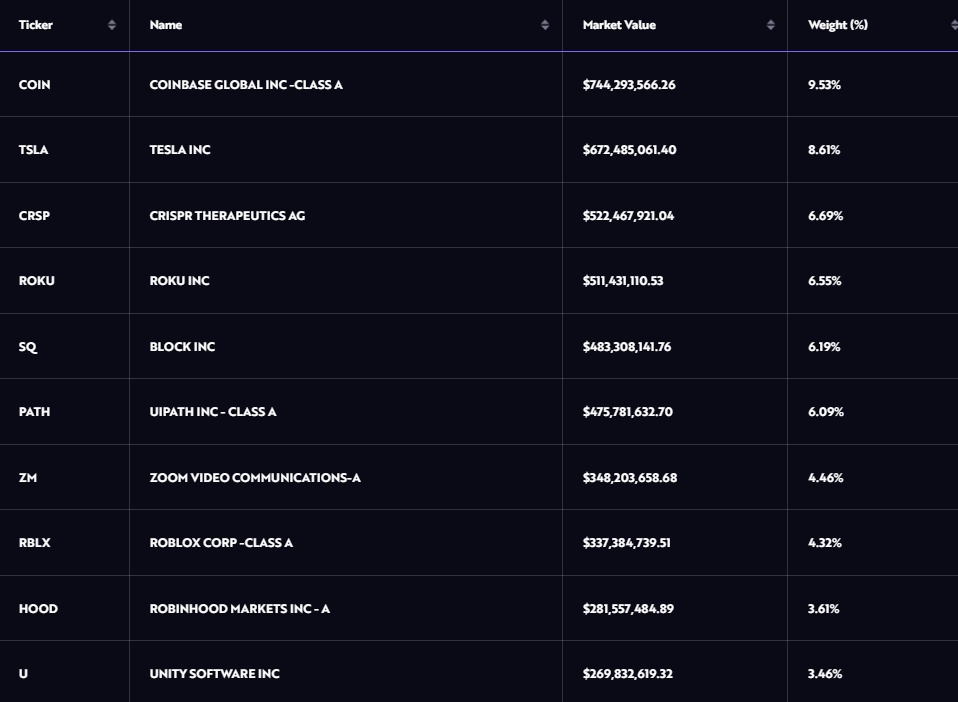Click Zoom Video Communications-A name
This screenshot has width=958, height=702.
click(x=255, y=478)
